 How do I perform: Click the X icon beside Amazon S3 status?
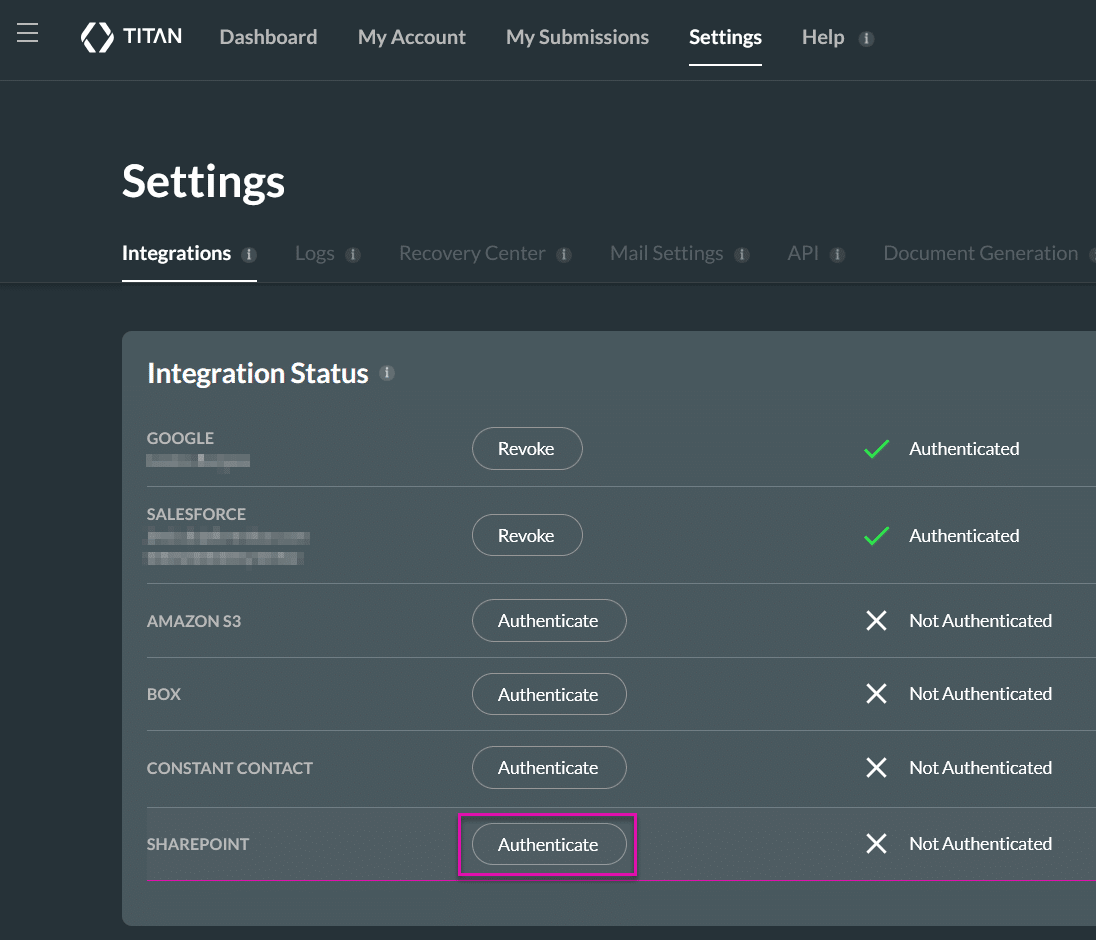pos(877,620)
